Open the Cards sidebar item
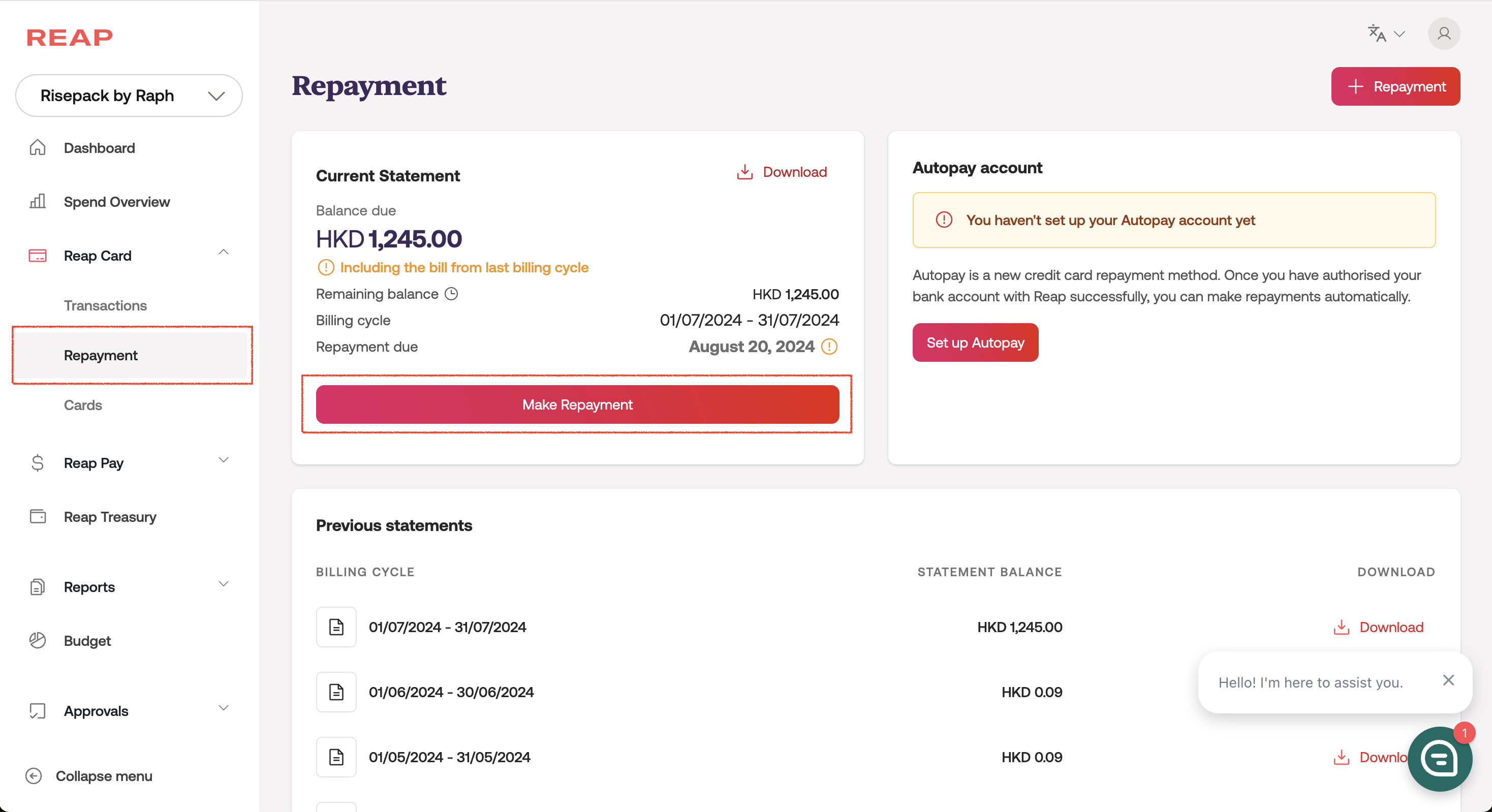This screenshot has height=812, width=1492. pos(83,405)
